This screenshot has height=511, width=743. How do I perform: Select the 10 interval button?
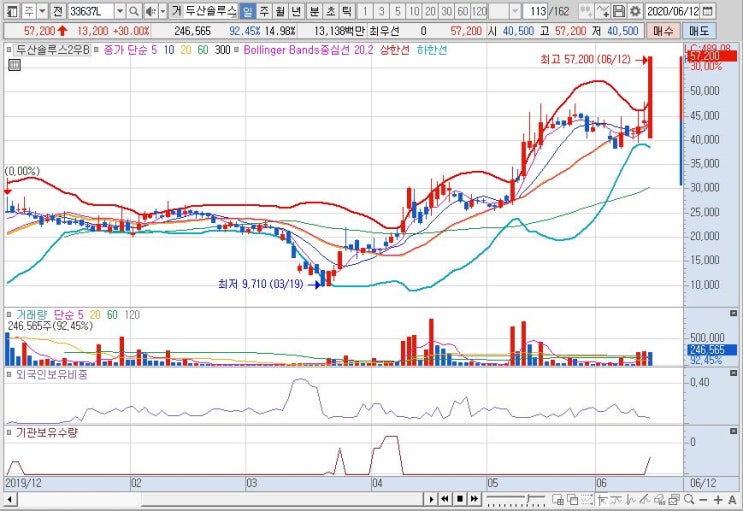[414, 10]
